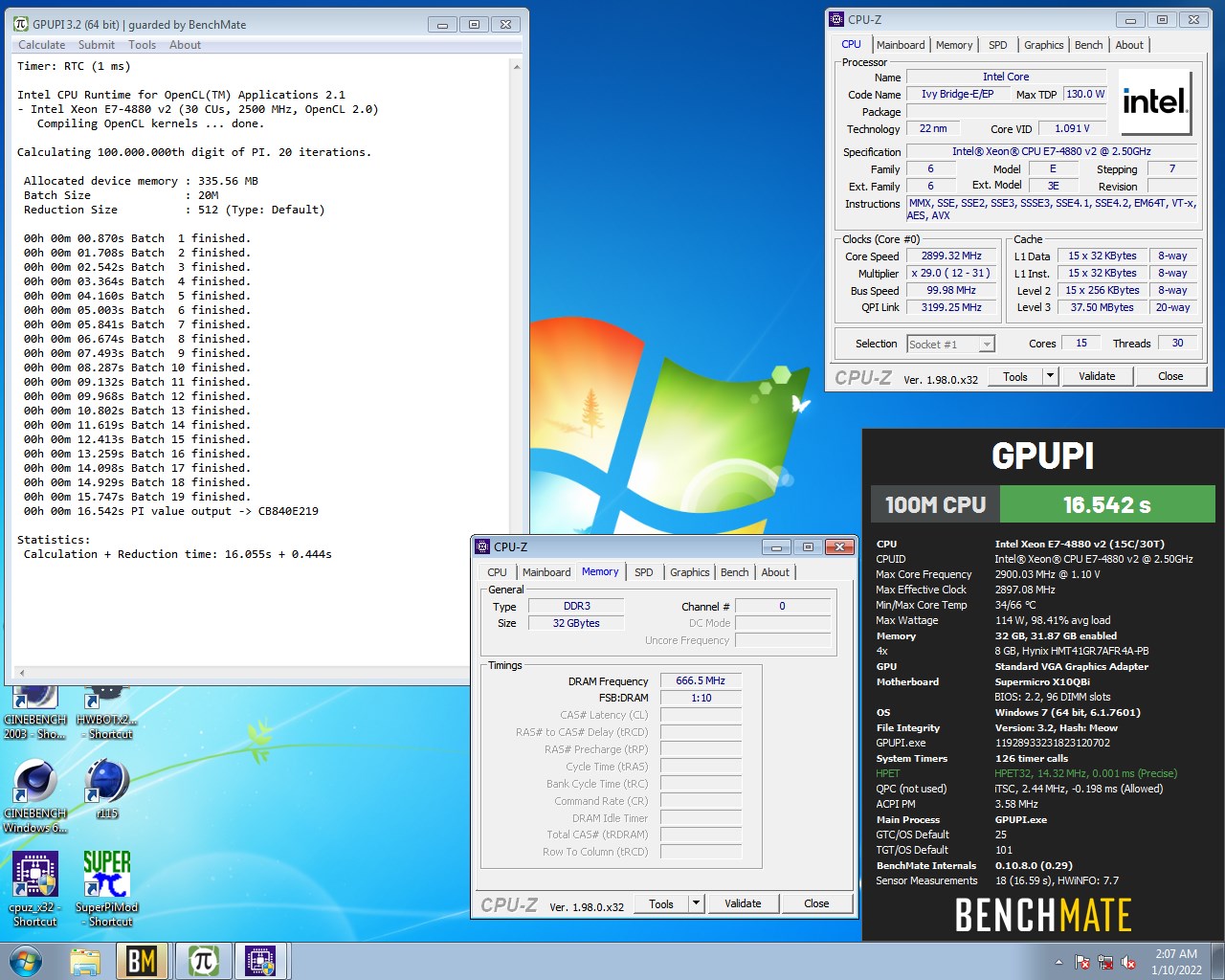This screenshot has width=1225, height=980.
Task: Open the Submit menu in GPUPI
Action: pyautogui.click(x=97, y=45)
